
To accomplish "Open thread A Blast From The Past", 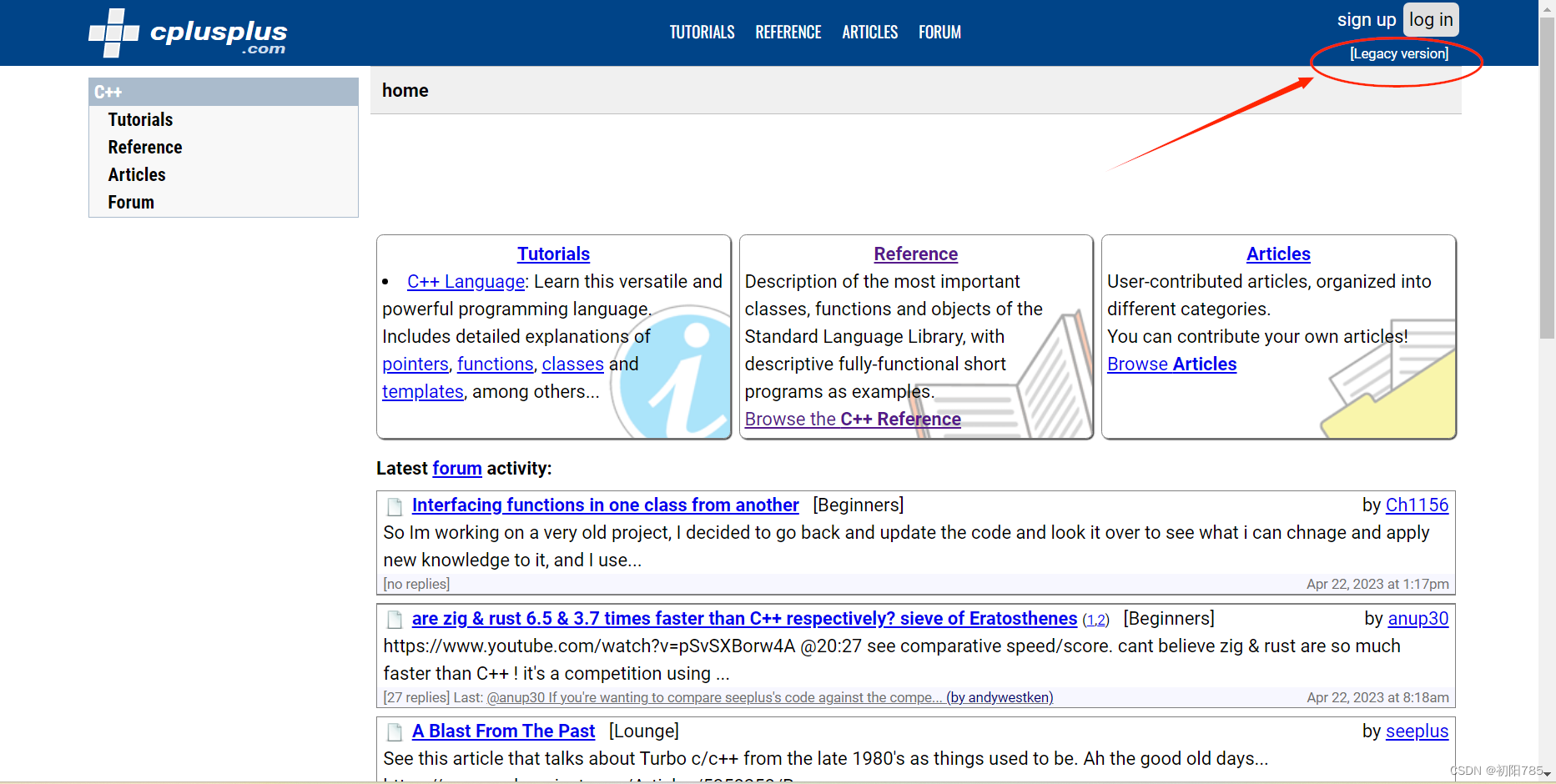I will [503, 731].
